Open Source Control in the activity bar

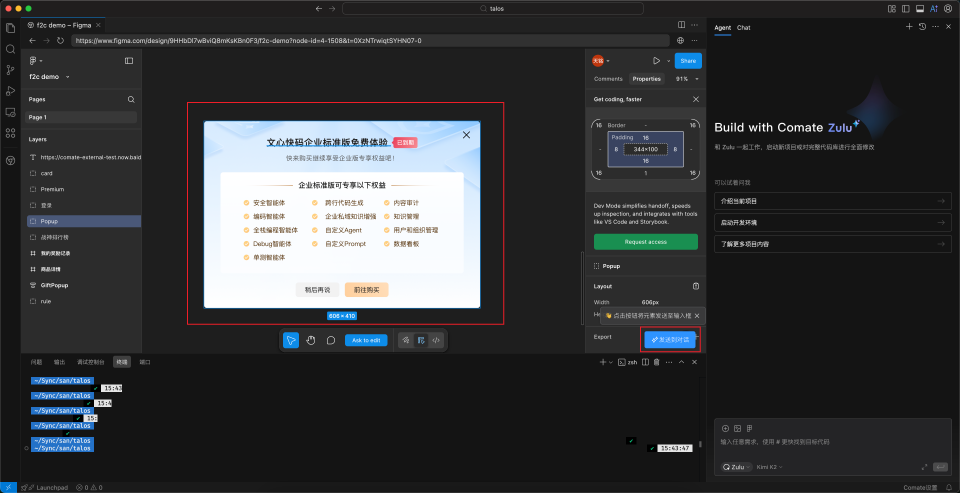[10, 70]
